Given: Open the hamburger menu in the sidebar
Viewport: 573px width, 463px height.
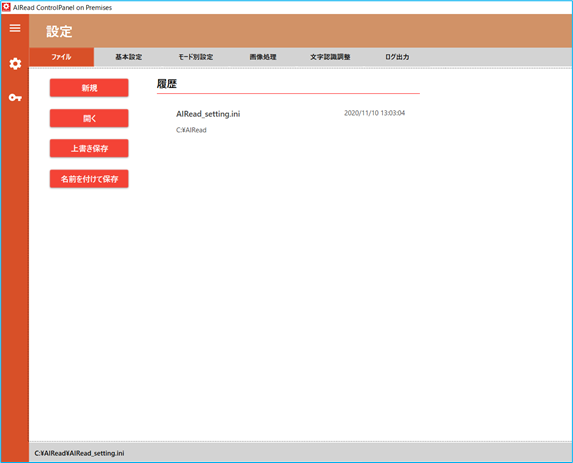Looking at the screenshot, I should tap(15, 28).
